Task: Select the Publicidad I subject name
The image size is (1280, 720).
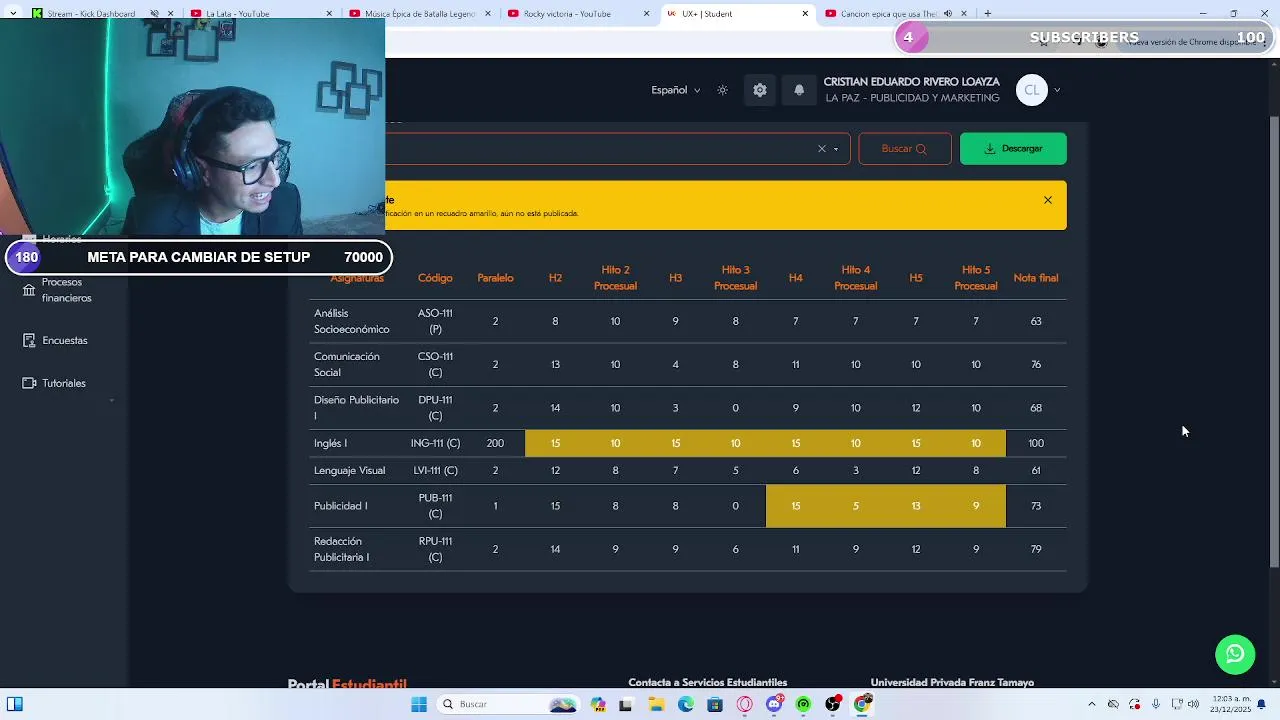Action: click(341, 506)
